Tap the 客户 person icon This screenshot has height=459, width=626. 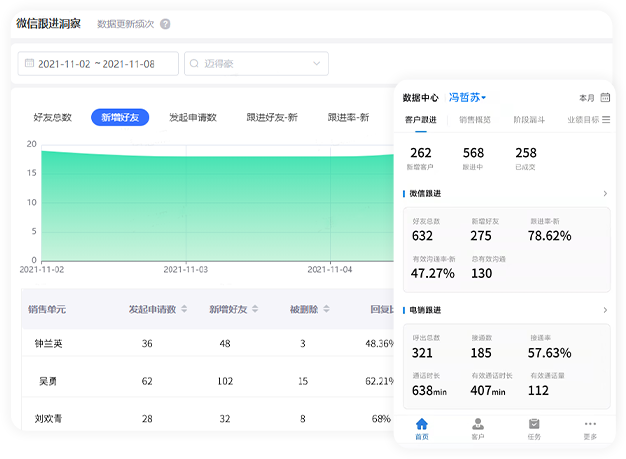478,424
